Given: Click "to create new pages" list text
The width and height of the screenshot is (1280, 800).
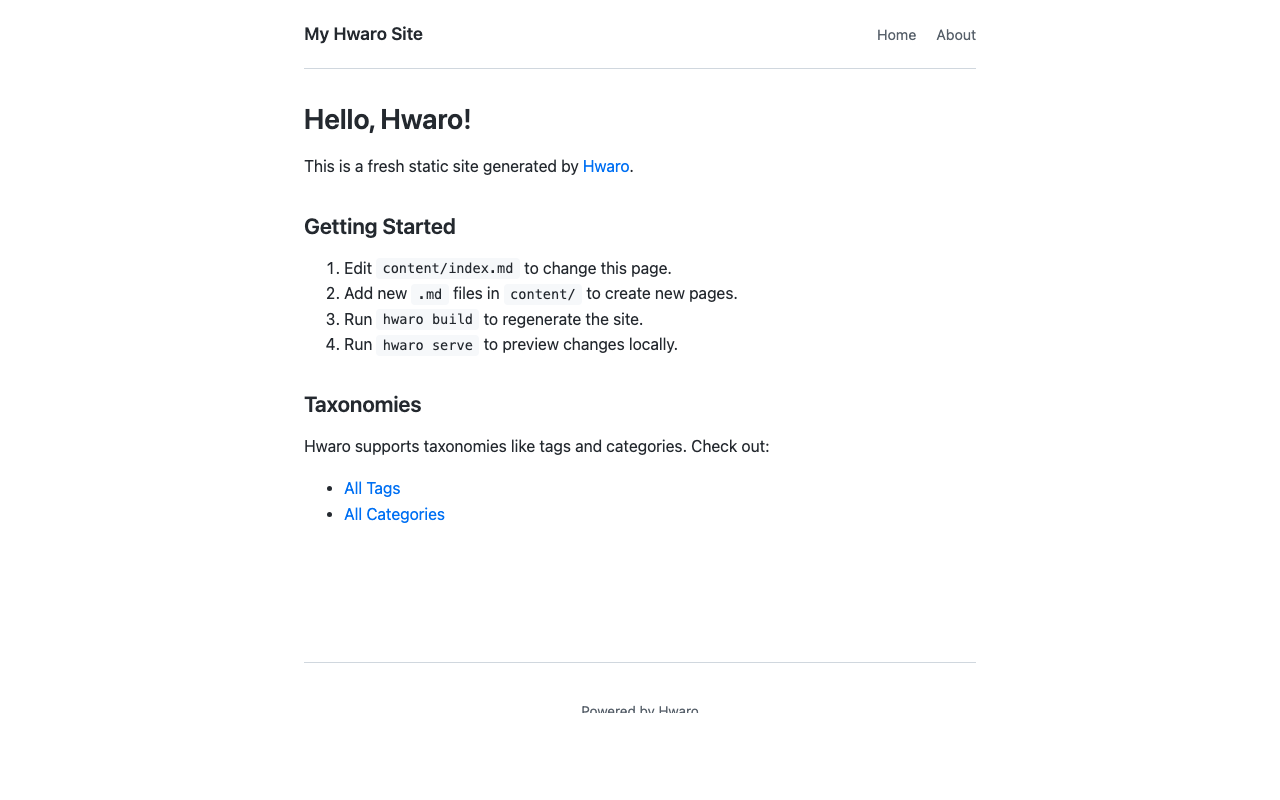Looking at the screenshot, I should point(662,294).
